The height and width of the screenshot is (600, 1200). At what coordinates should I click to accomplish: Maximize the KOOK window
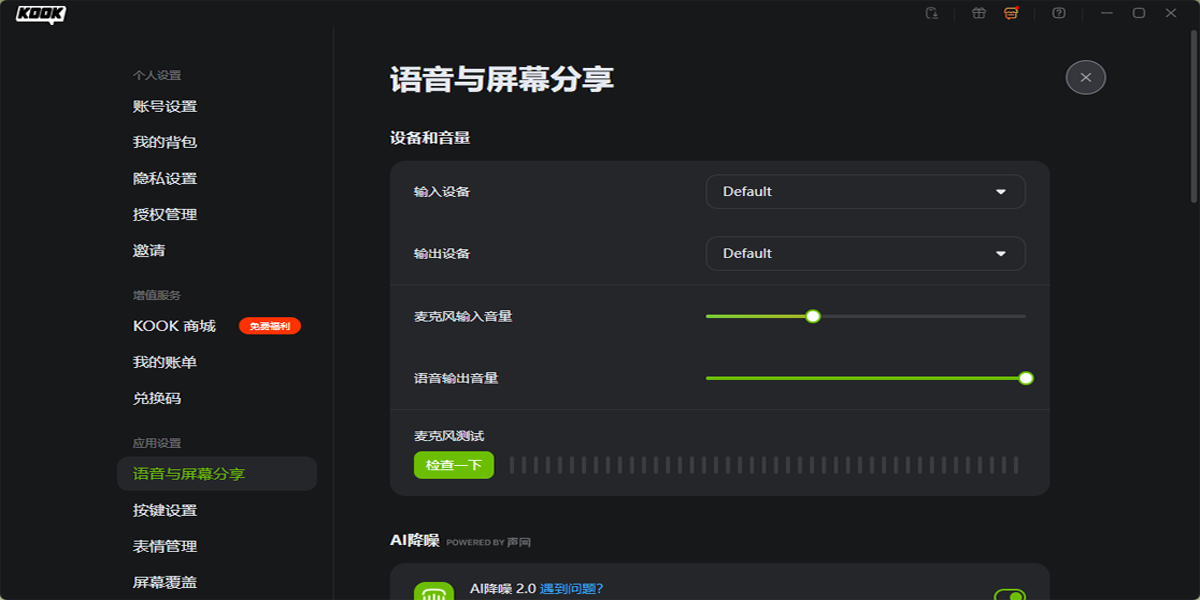[1138, 13]
